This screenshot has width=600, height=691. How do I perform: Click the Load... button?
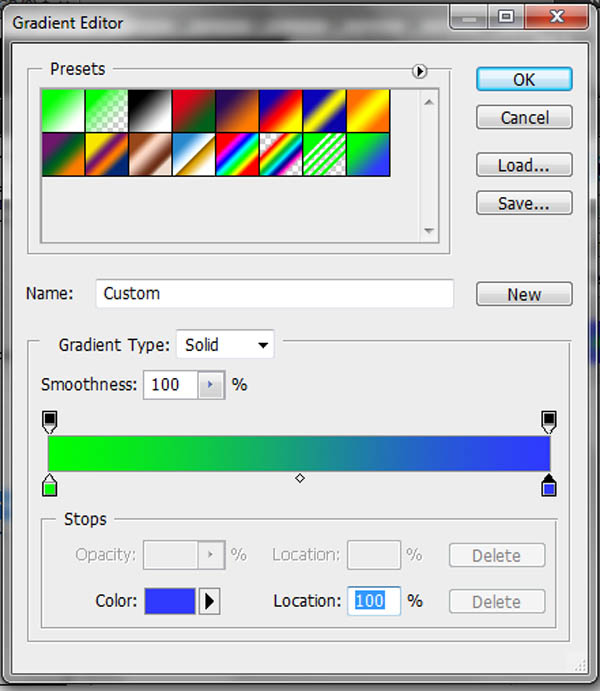524,165
